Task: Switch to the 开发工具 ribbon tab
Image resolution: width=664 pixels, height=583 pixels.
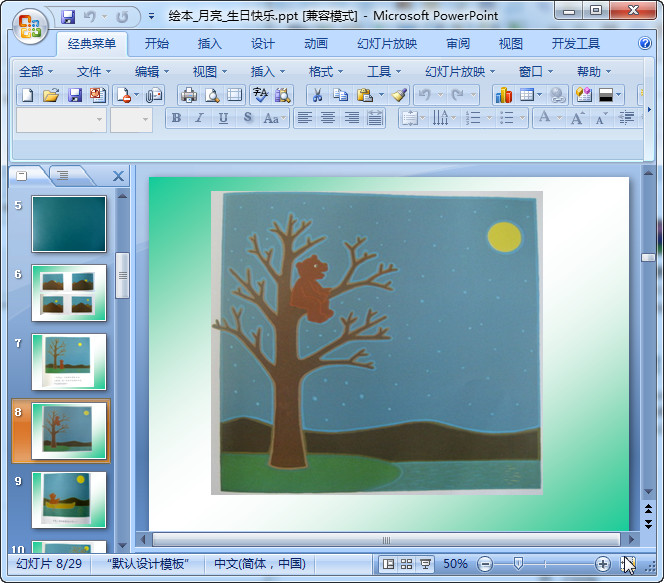Action: tap(575, 44)
